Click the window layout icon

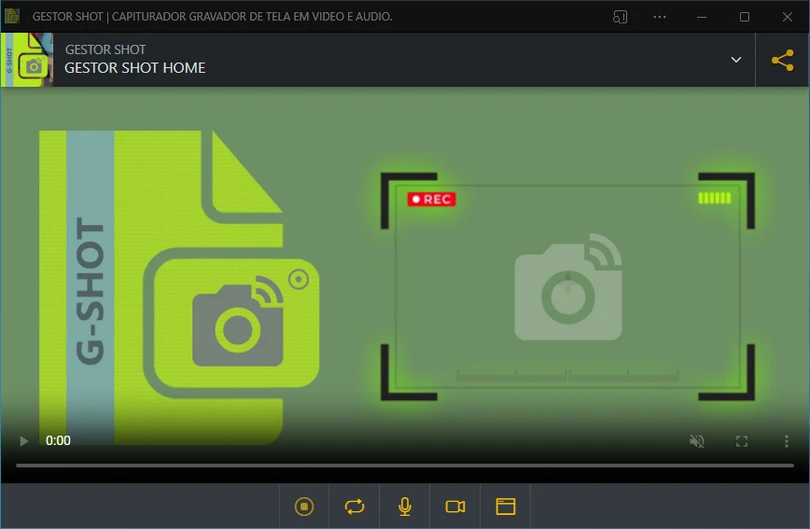[506, 507]
